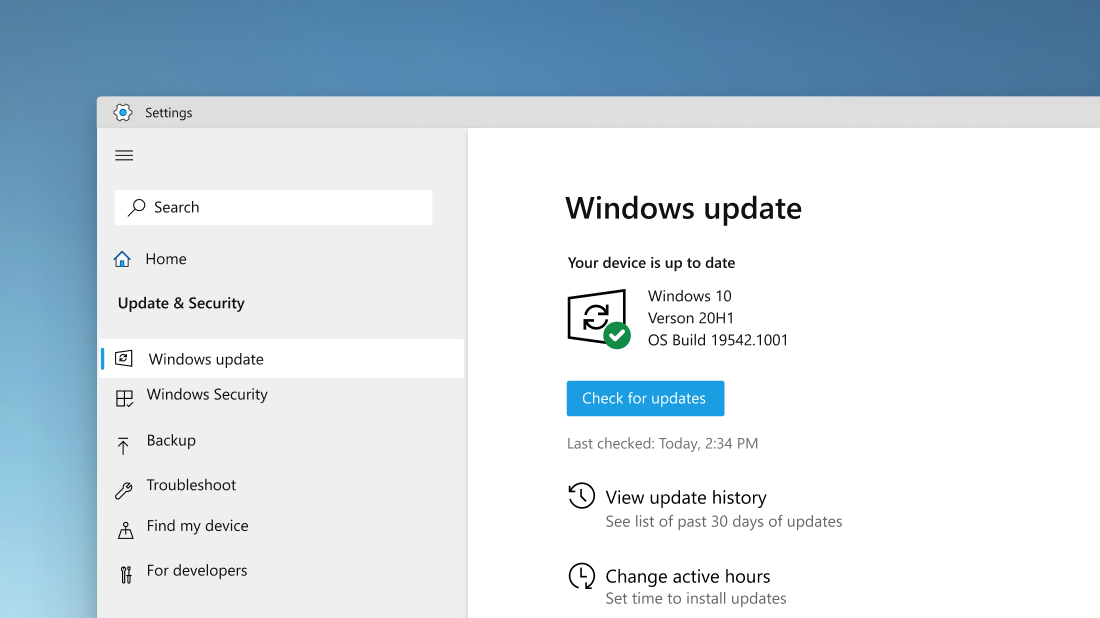The image size is (1100, 618).
Task: Click the Backup upload-arrow icon
Action: 124,440
